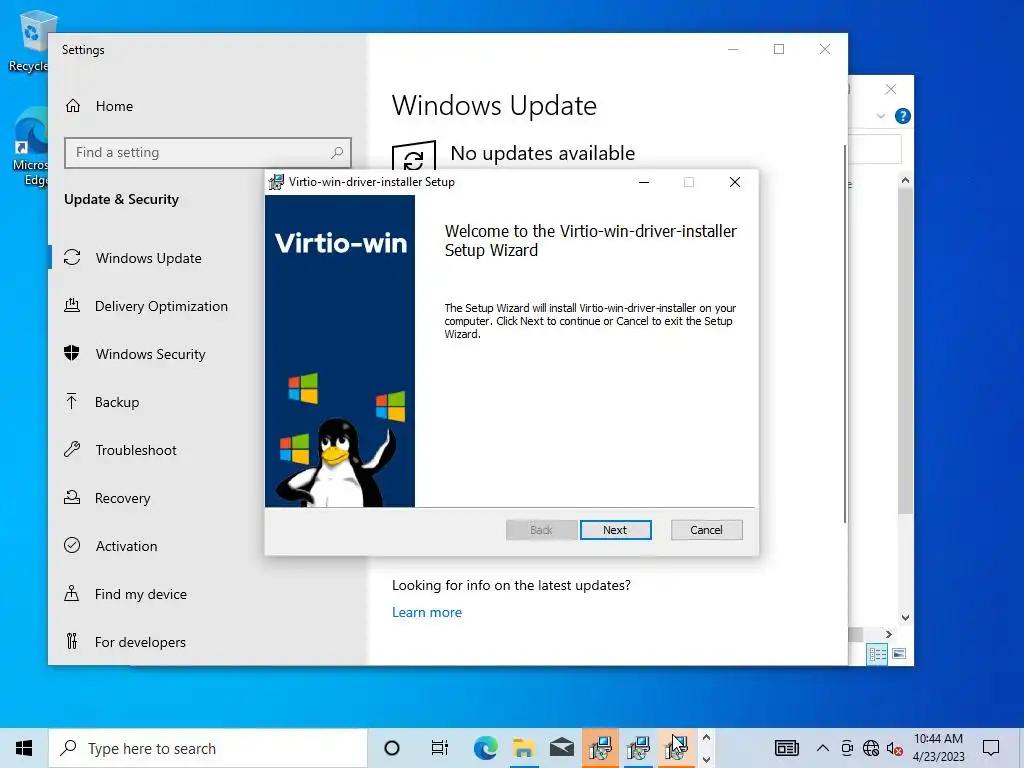
Task: Click the Windows Security shield icon
Action: pyautogui.click(x=72, y=353)
